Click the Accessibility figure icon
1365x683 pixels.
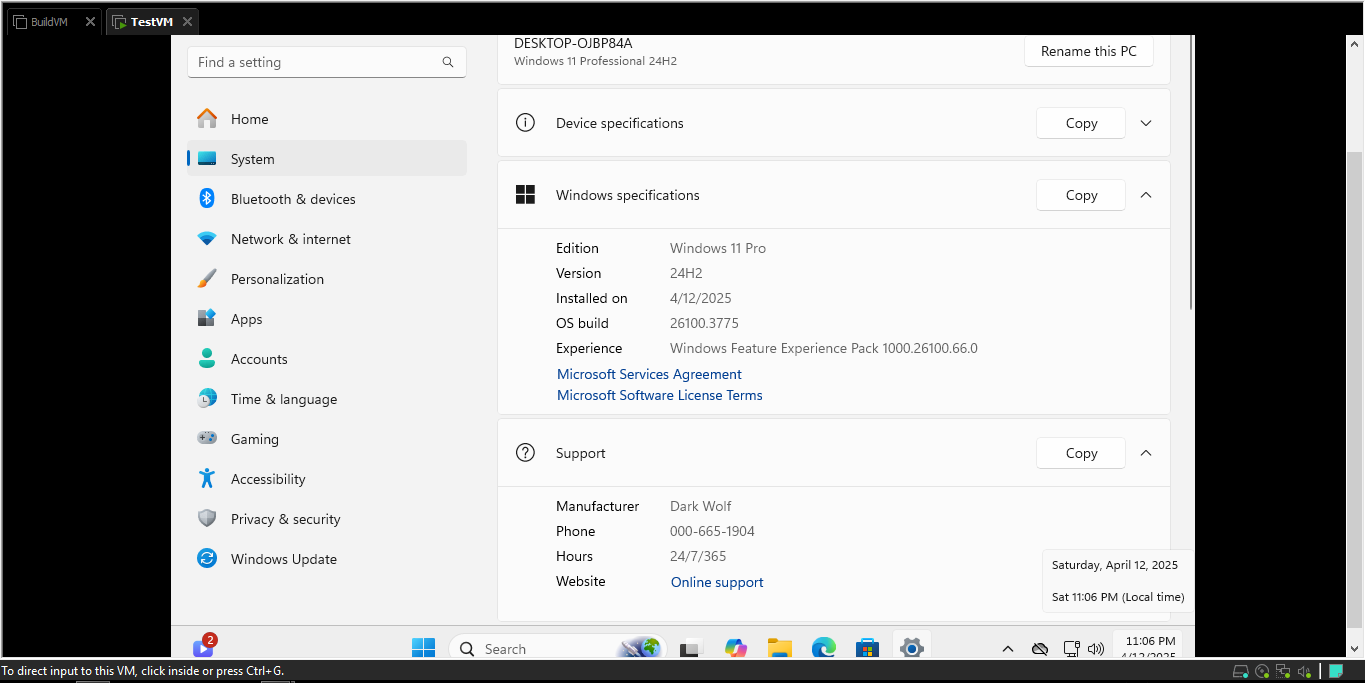[207, 479]
